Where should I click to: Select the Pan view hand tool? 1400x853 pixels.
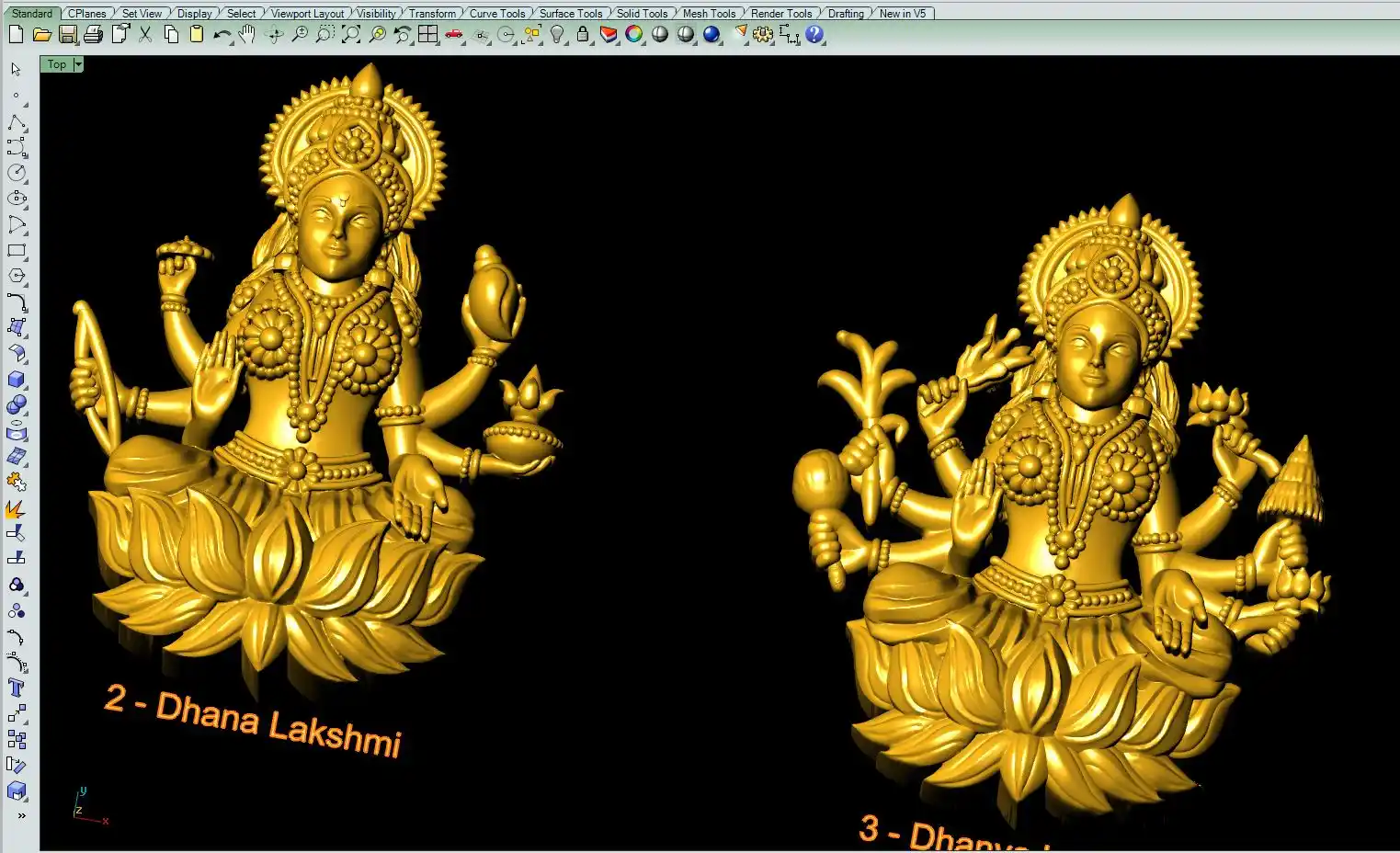[246, 35]
